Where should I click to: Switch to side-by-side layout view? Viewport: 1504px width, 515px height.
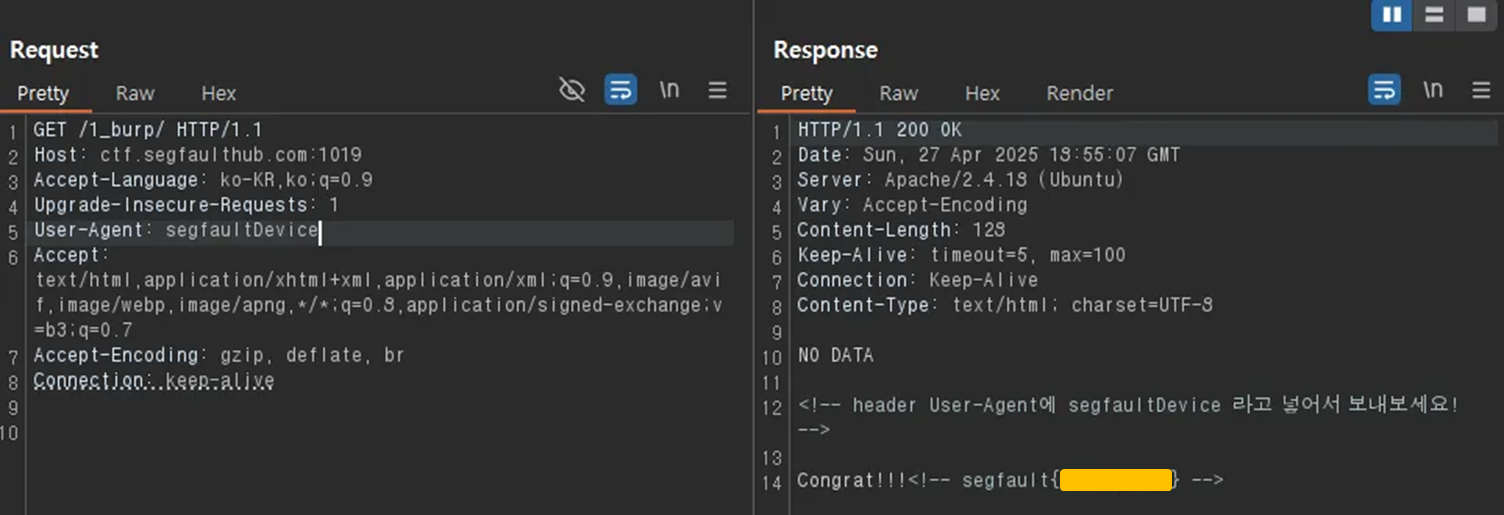(x=1391, y=15)
